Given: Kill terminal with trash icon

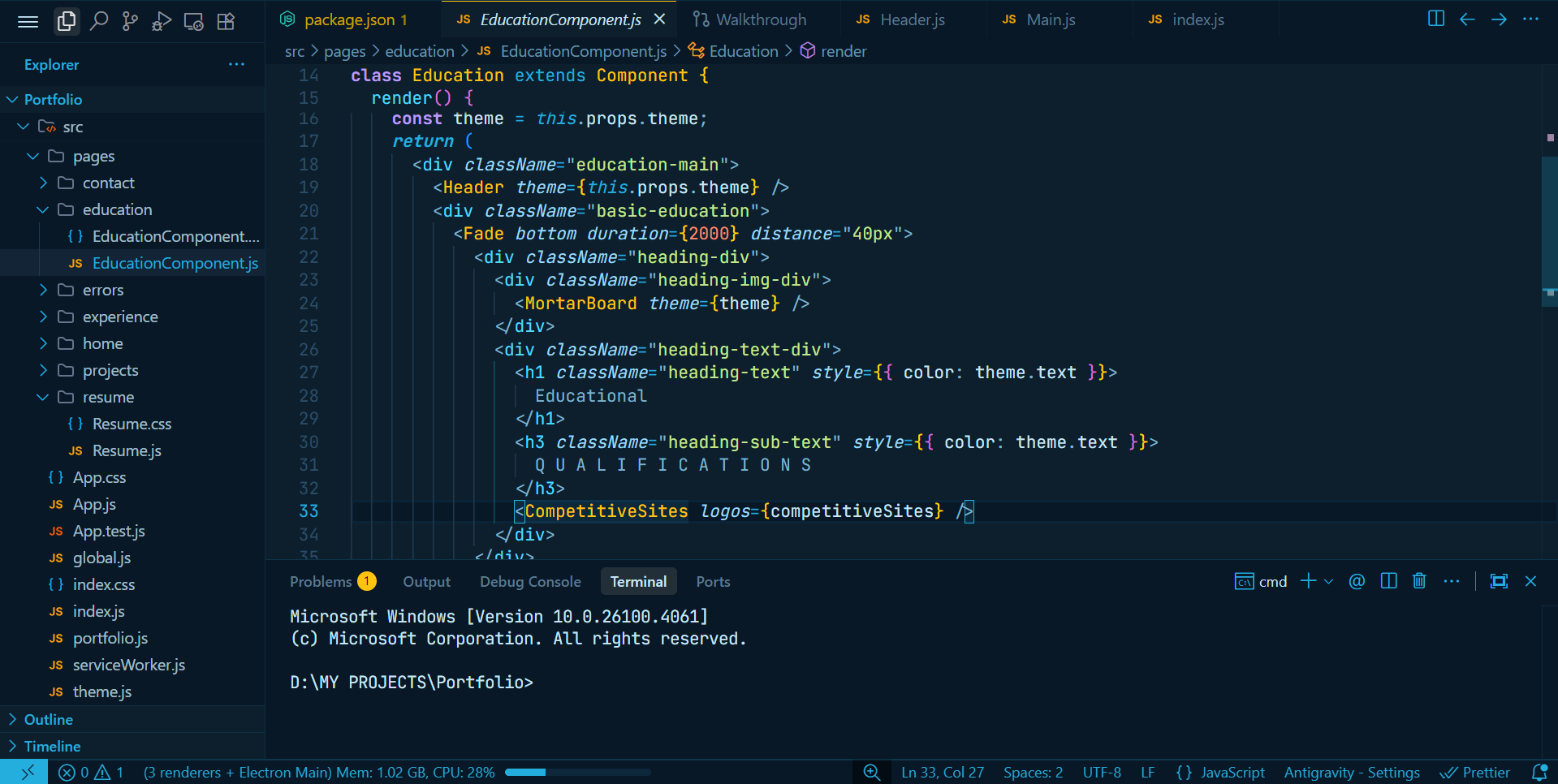Looking at the screenshot, I should [x=1419, y=581].
